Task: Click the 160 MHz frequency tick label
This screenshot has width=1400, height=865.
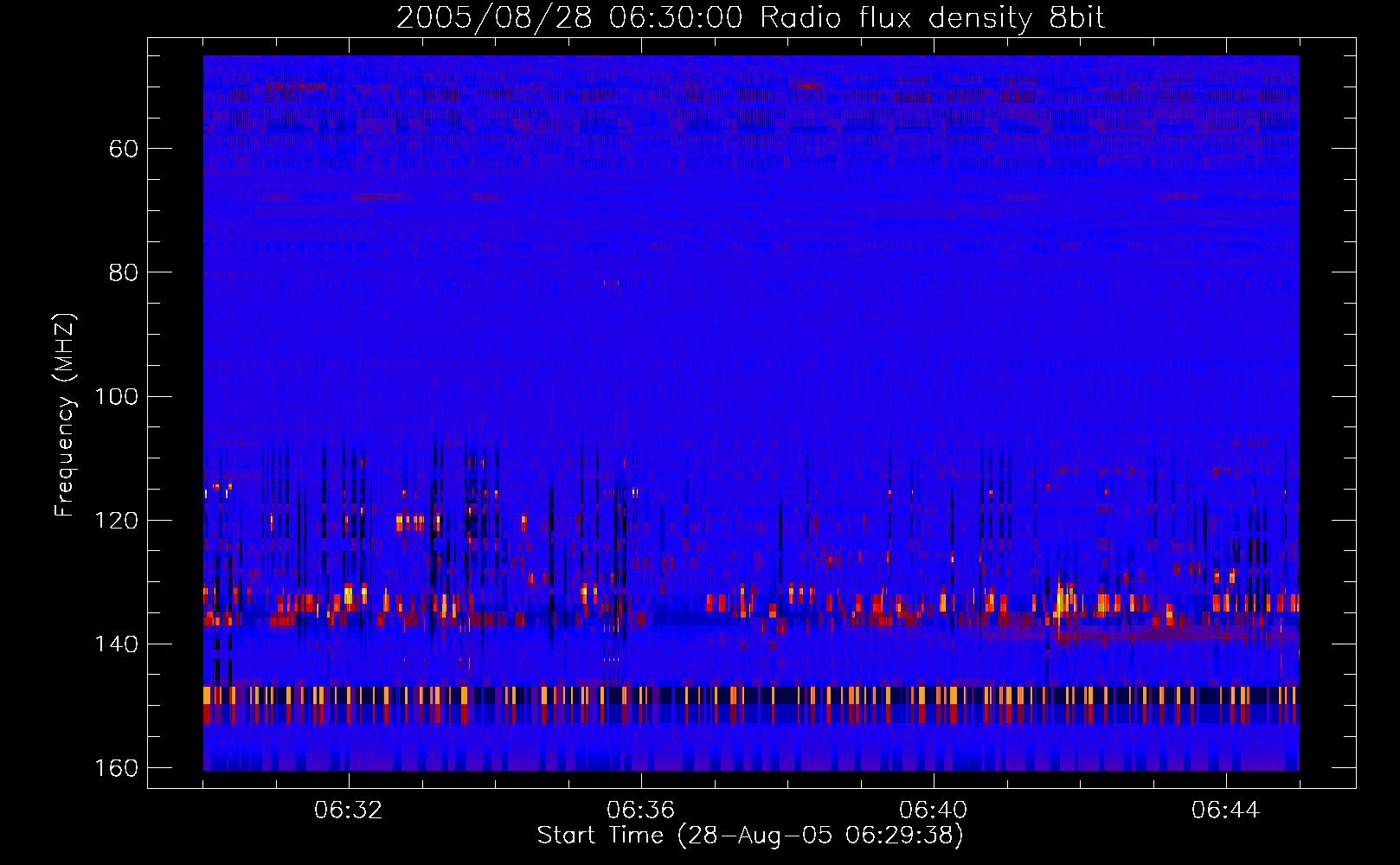Action: [x=116, y=768]
